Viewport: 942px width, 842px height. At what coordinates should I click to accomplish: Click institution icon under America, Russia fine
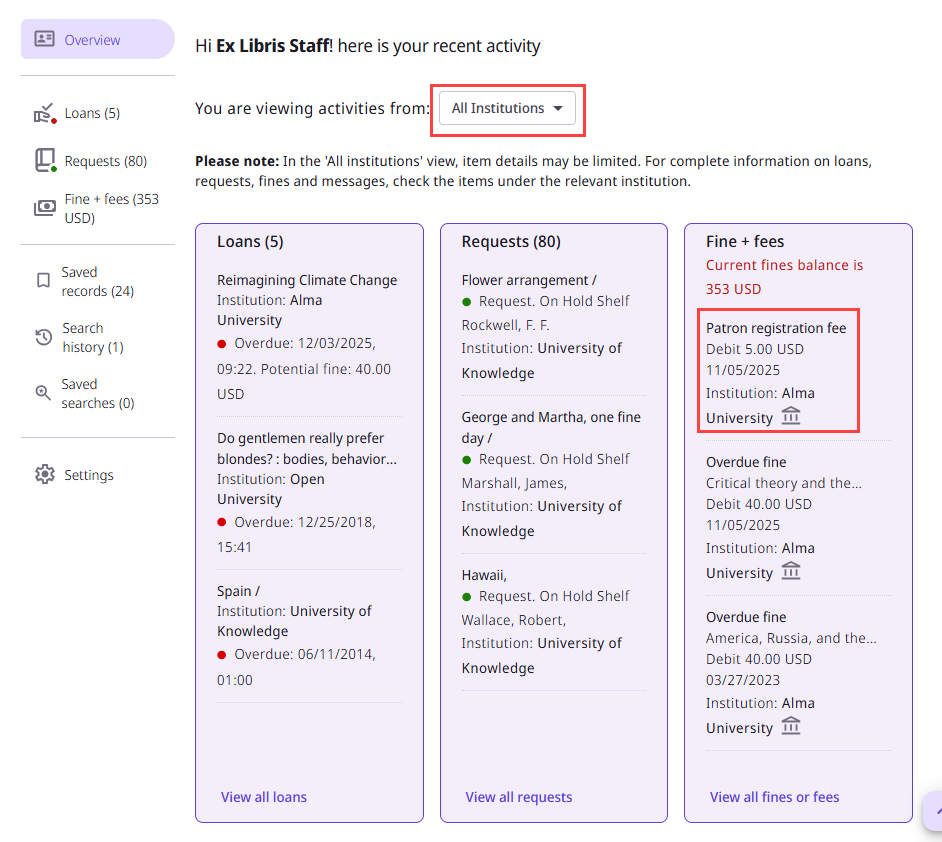pyautogui.click(x=791, y=725)
